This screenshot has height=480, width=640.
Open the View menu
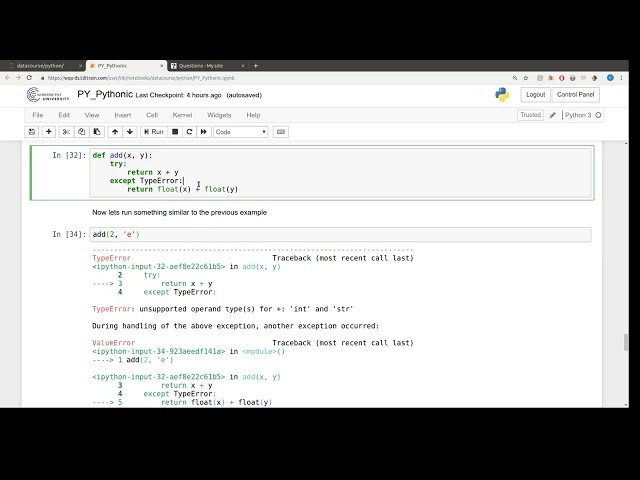point(92,115)
